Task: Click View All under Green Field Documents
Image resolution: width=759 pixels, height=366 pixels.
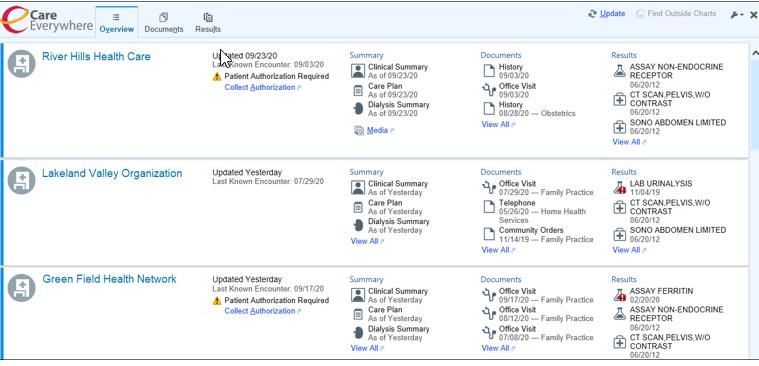Action: click(498, 348)
